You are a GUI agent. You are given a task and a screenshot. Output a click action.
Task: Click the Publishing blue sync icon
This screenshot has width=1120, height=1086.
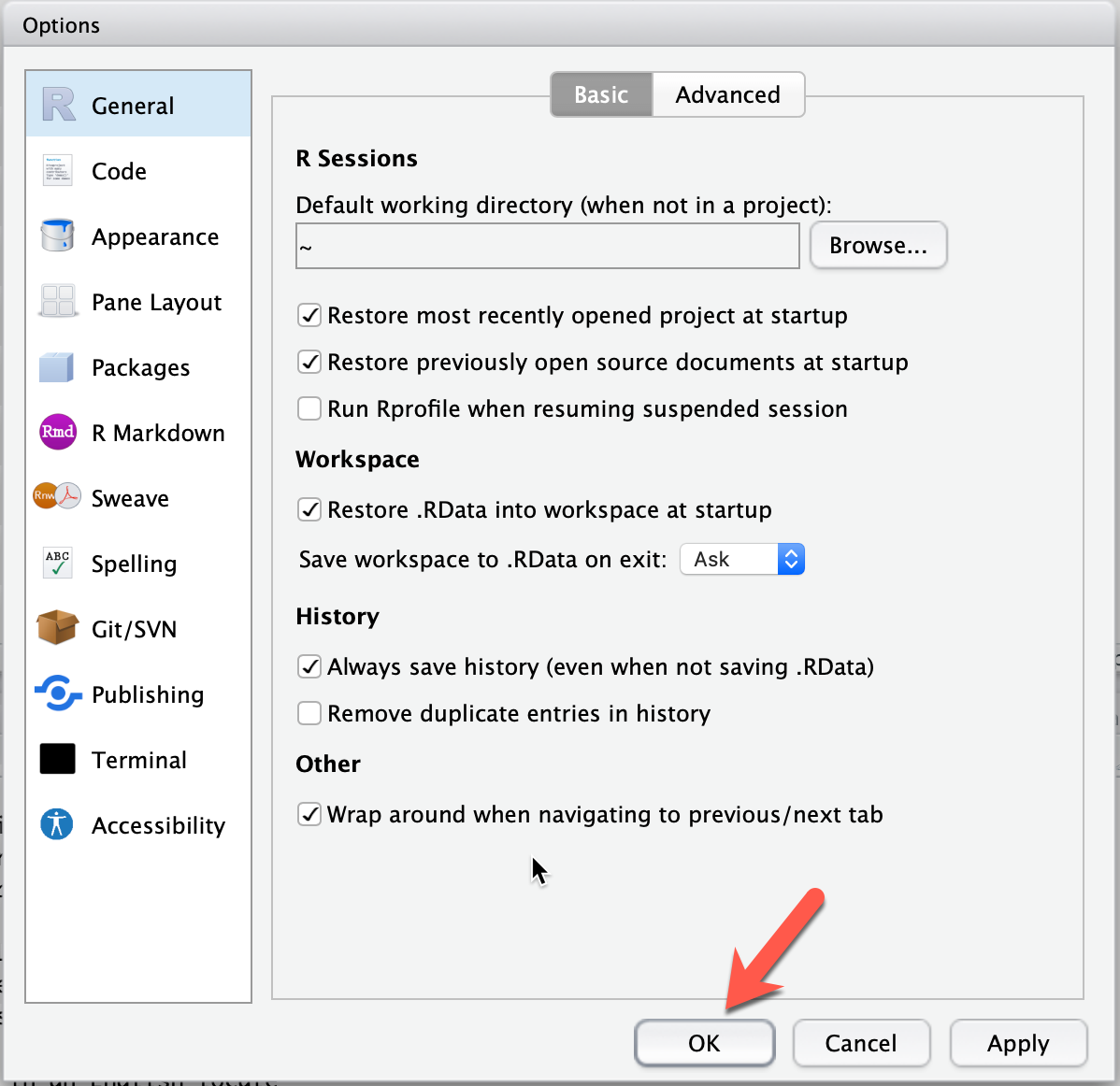point(58,693)
